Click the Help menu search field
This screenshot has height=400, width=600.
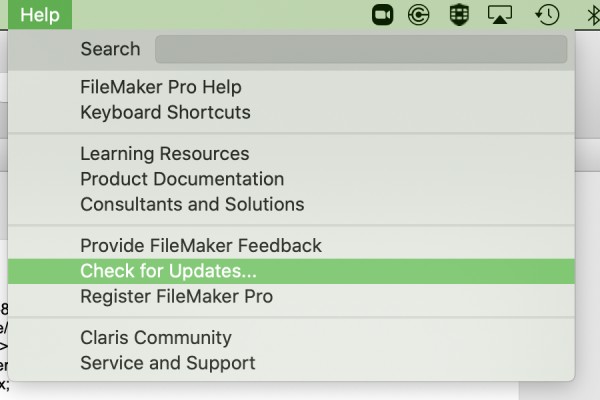point(361,49)
